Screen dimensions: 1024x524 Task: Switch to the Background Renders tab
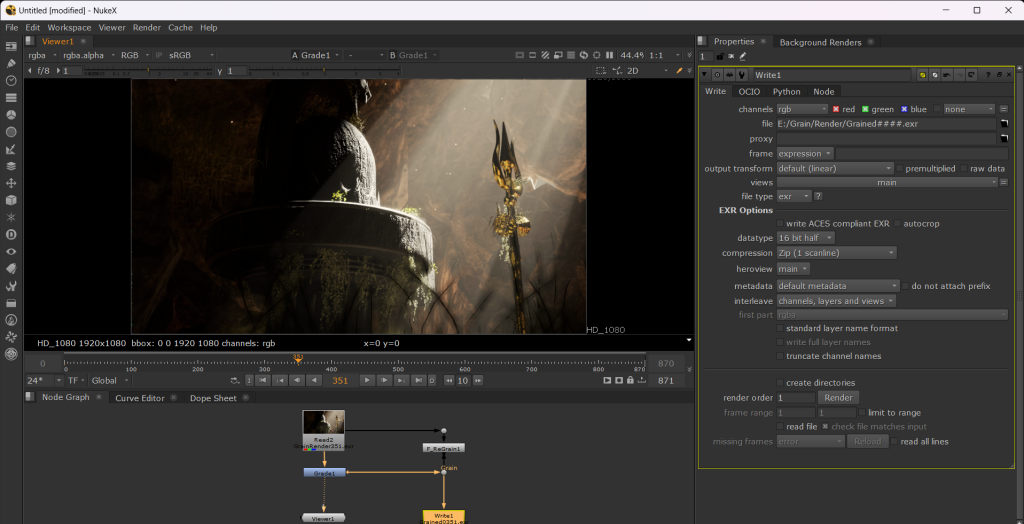[820, 42]
